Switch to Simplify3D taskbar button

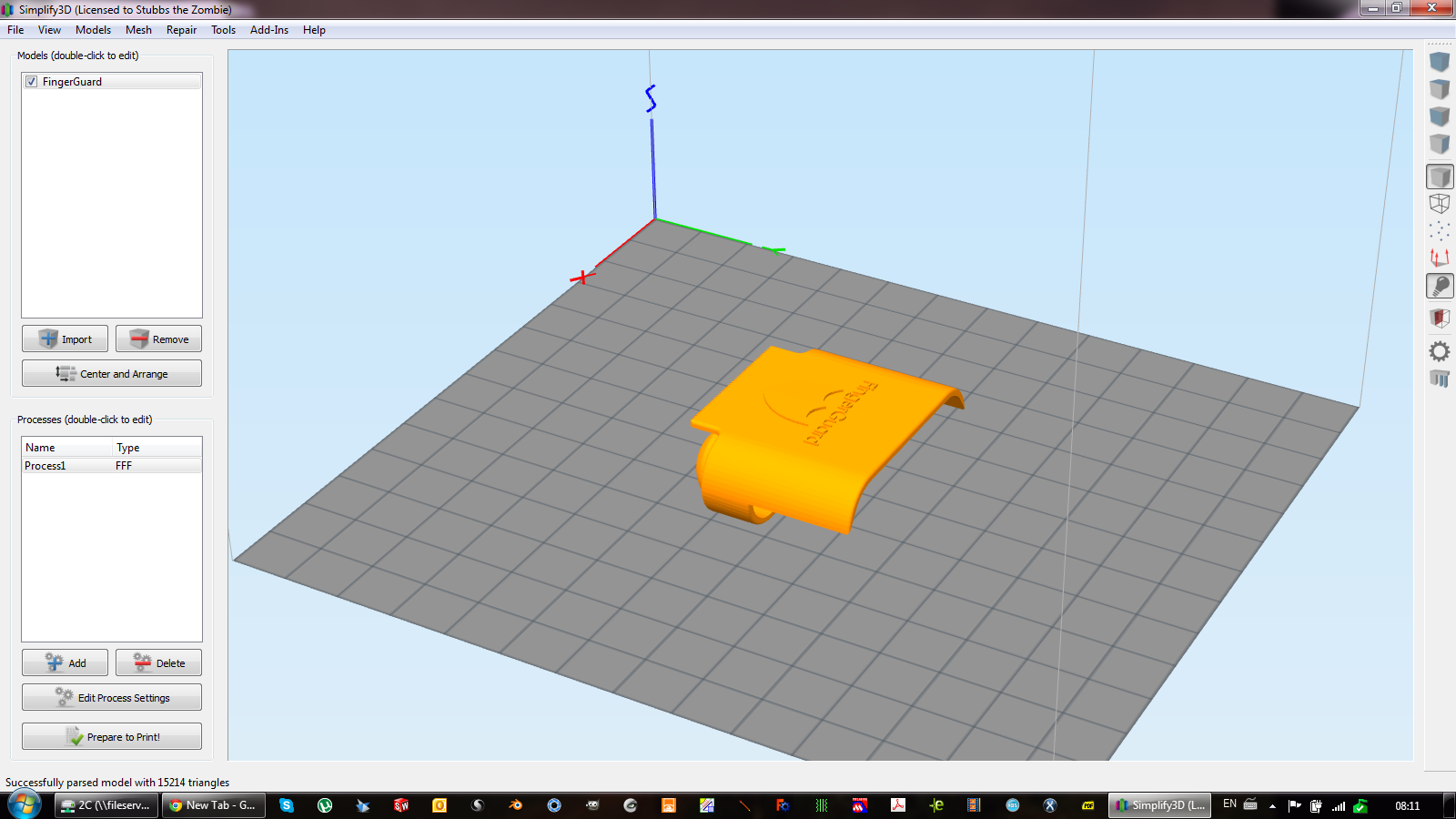1160,805
